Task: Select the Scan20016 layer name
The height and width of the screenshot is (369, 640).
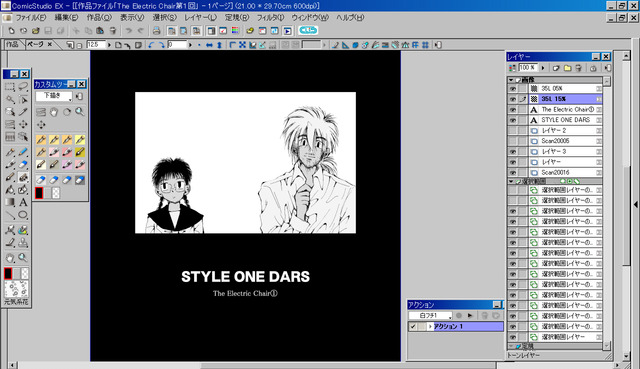Action: point(555,172)
